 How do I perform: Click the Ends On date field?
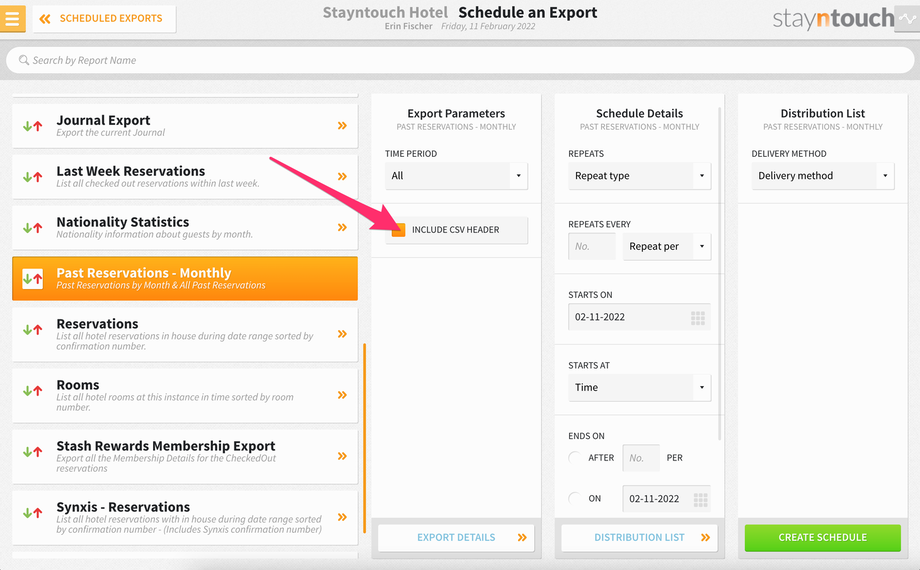(667, 499)
